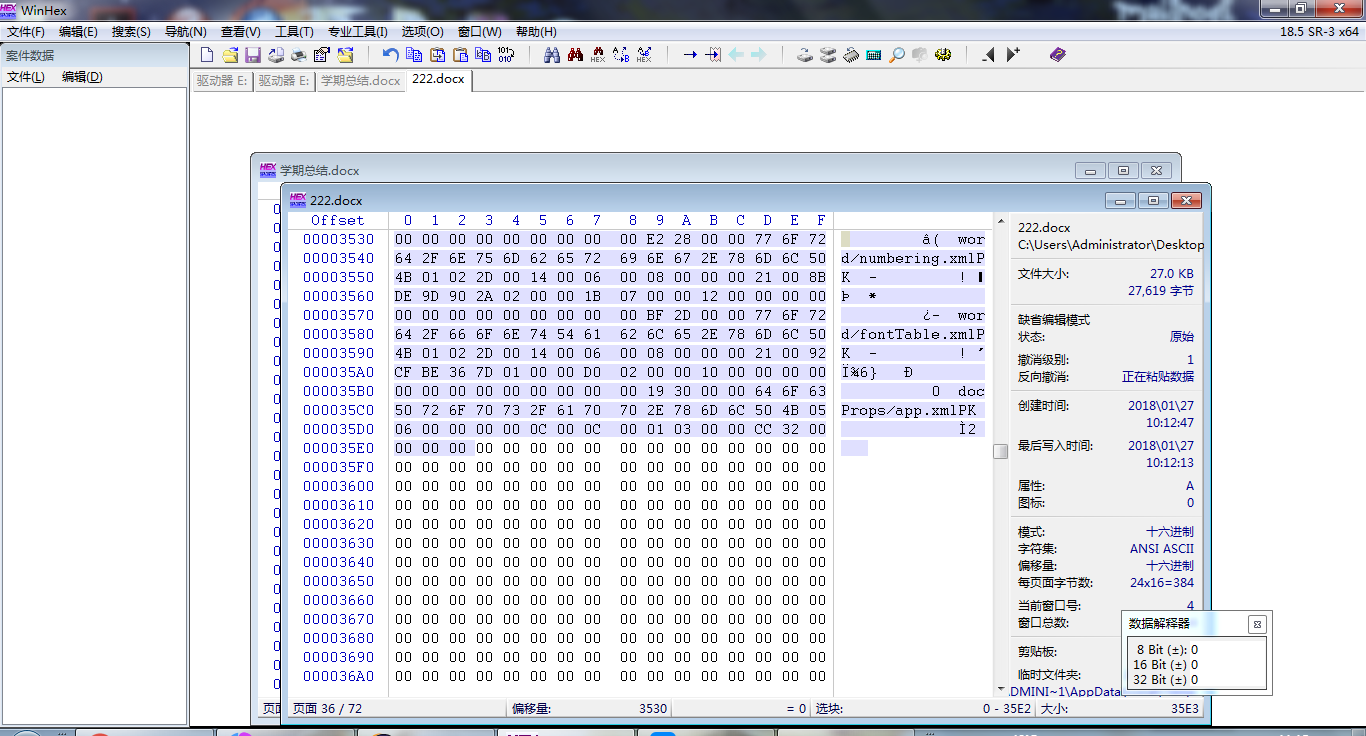
Task: Click the Modify Data 101/010 icon
Action: tap(506, 55)
